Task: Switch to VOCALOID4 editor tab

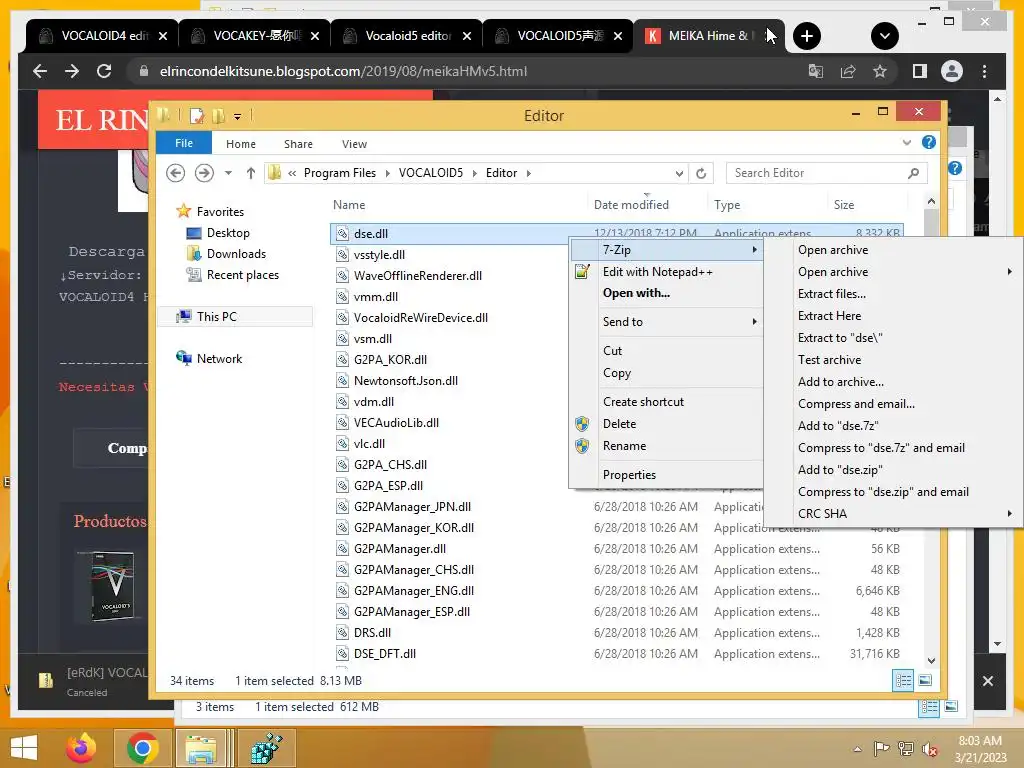Action: [x=101, y=36]
